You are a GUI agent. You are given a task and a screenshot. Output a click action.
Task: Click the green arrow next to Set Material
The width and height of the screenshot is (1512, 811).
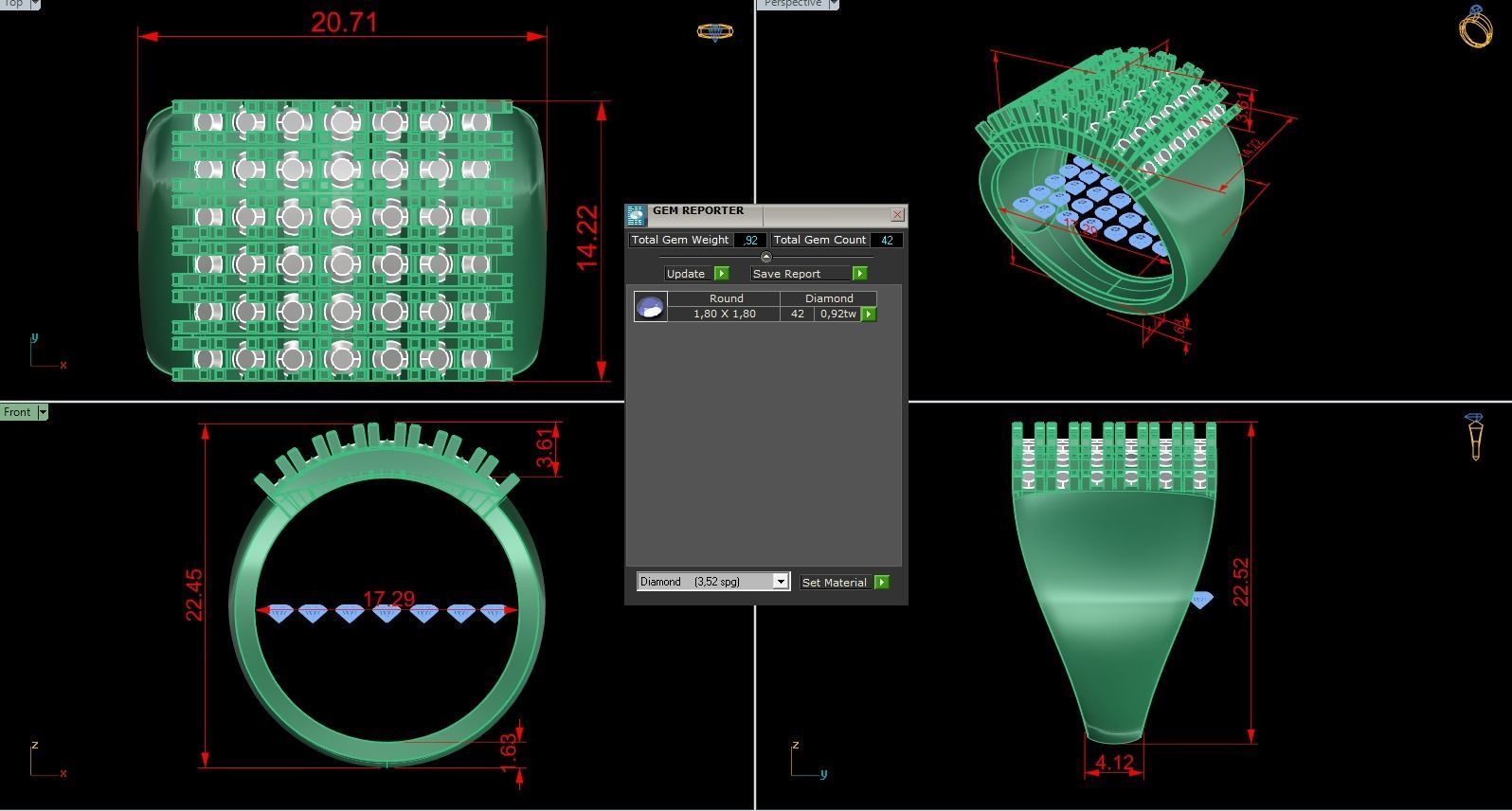882,583
